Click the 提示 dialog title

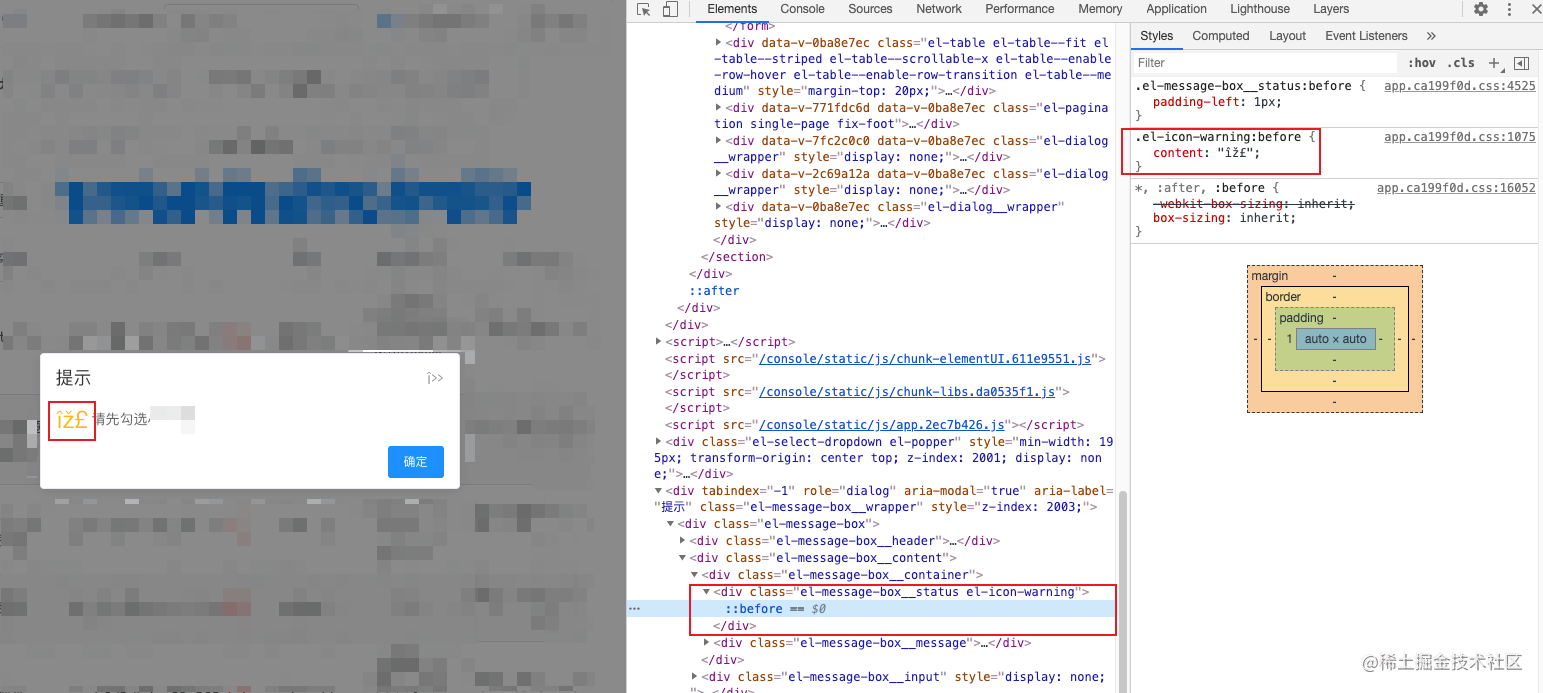tap(74, 378)
